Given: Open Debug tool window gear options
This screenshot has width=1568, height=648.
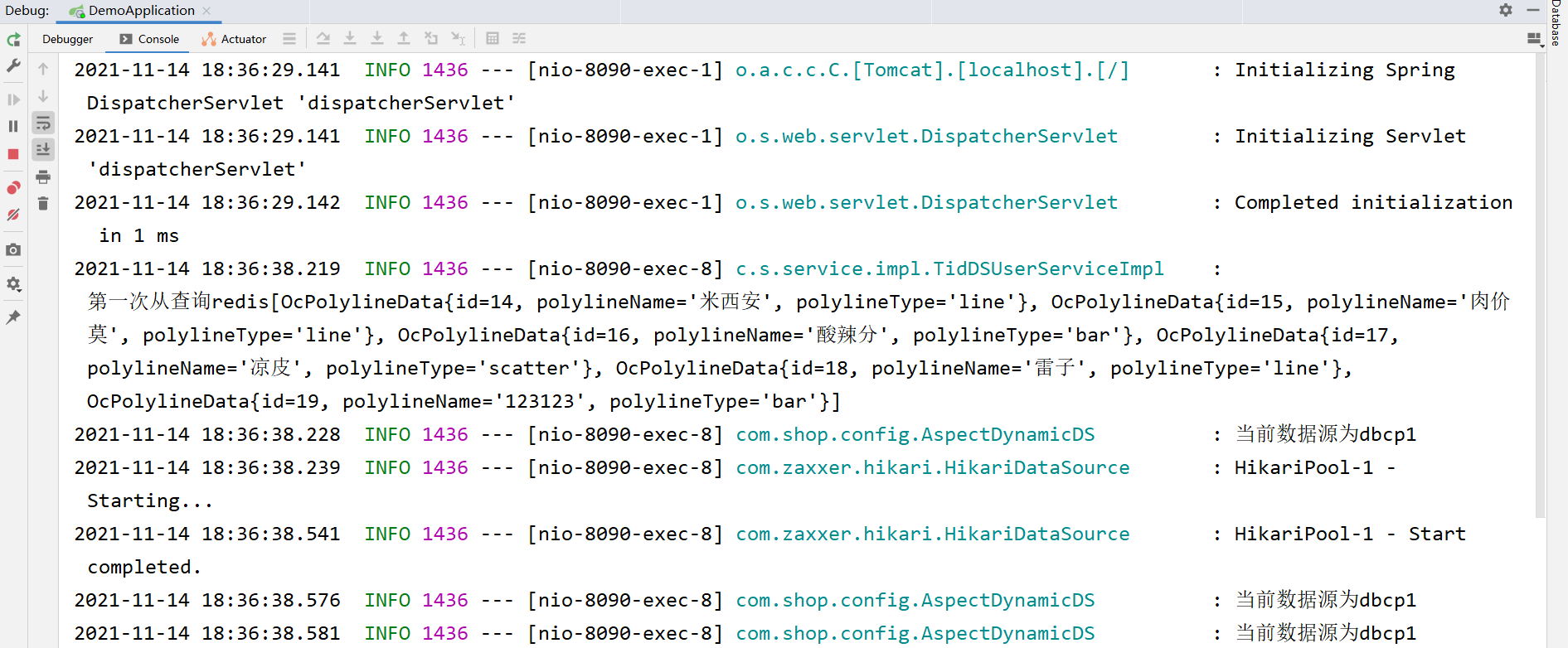Looking at the screenshot, I should point(1506,10).
